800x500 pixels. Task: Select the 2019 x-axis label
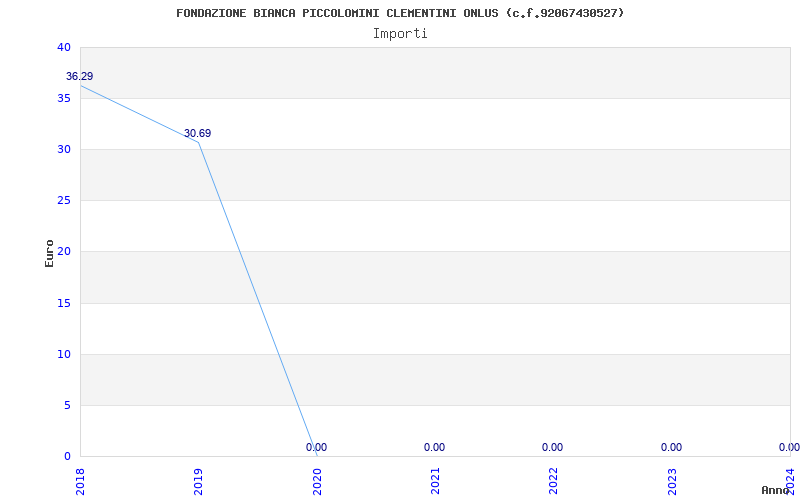point(198,482)
